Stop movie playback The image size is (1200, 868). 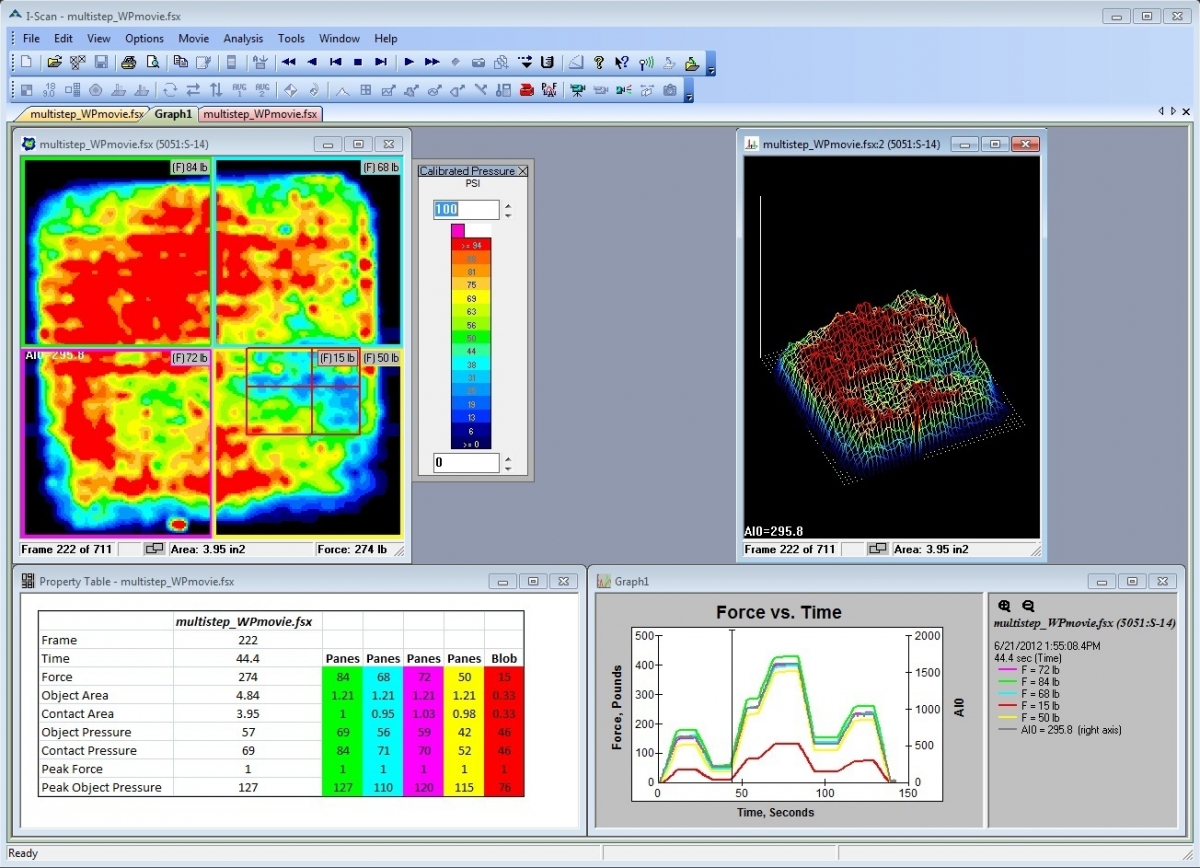358,62
